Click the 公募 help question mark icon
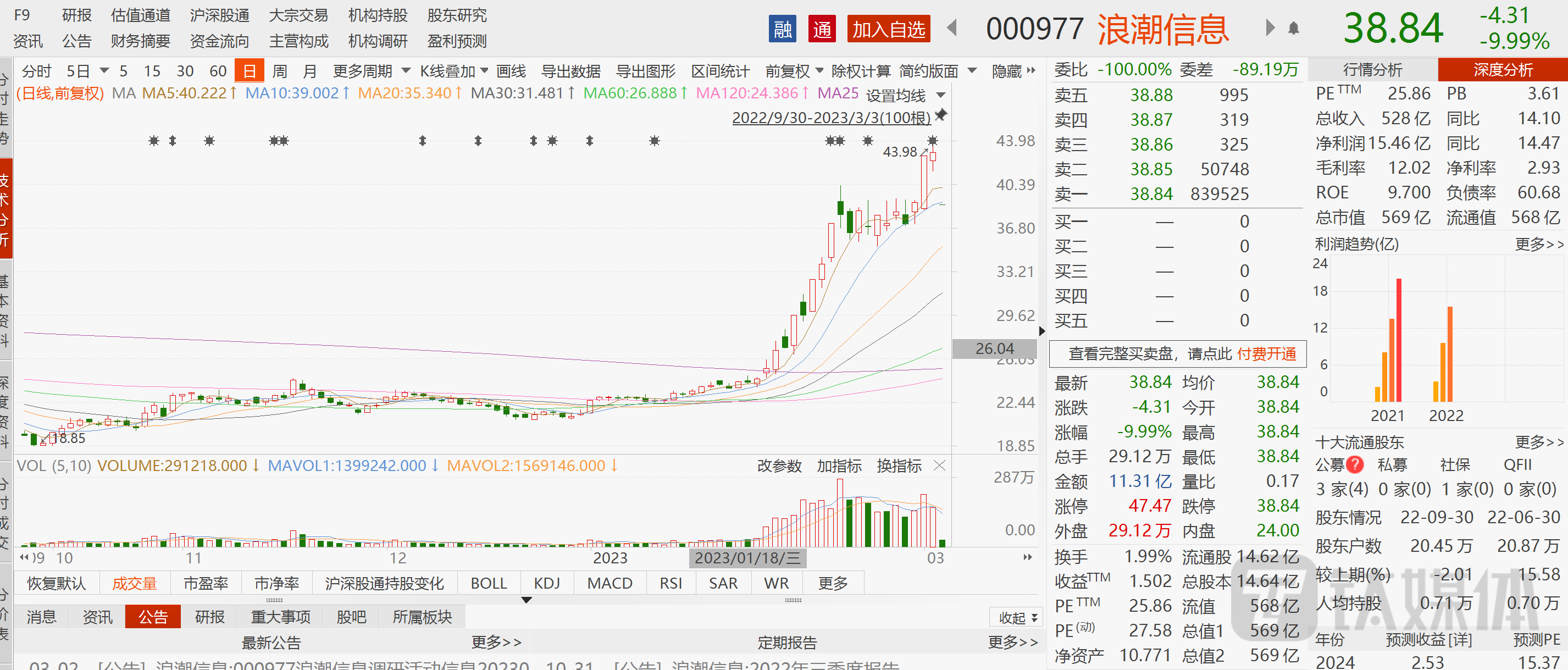 point(1355,464)
